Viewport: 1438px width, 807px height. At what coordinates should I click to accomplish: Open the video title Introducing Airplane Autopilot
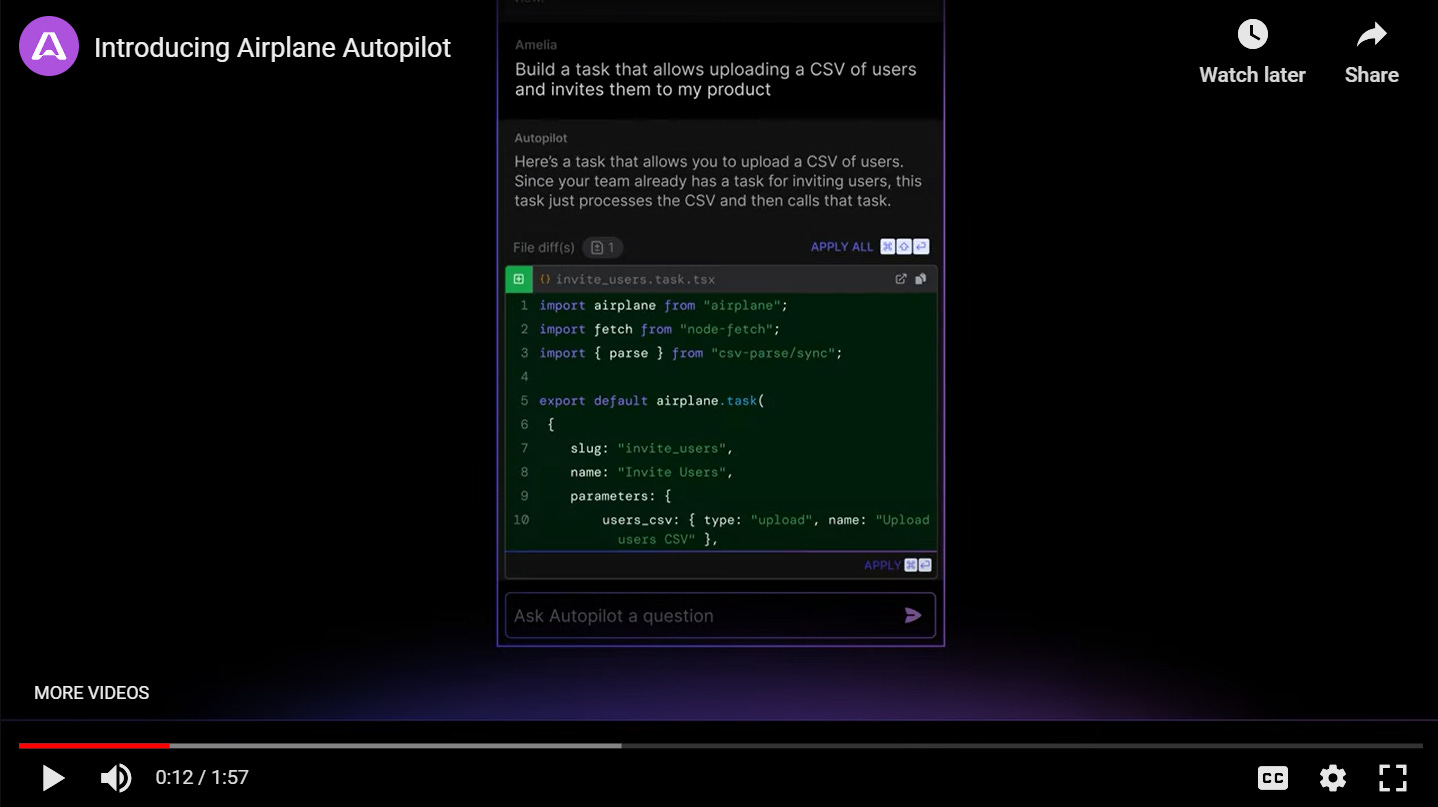[272, 48]
